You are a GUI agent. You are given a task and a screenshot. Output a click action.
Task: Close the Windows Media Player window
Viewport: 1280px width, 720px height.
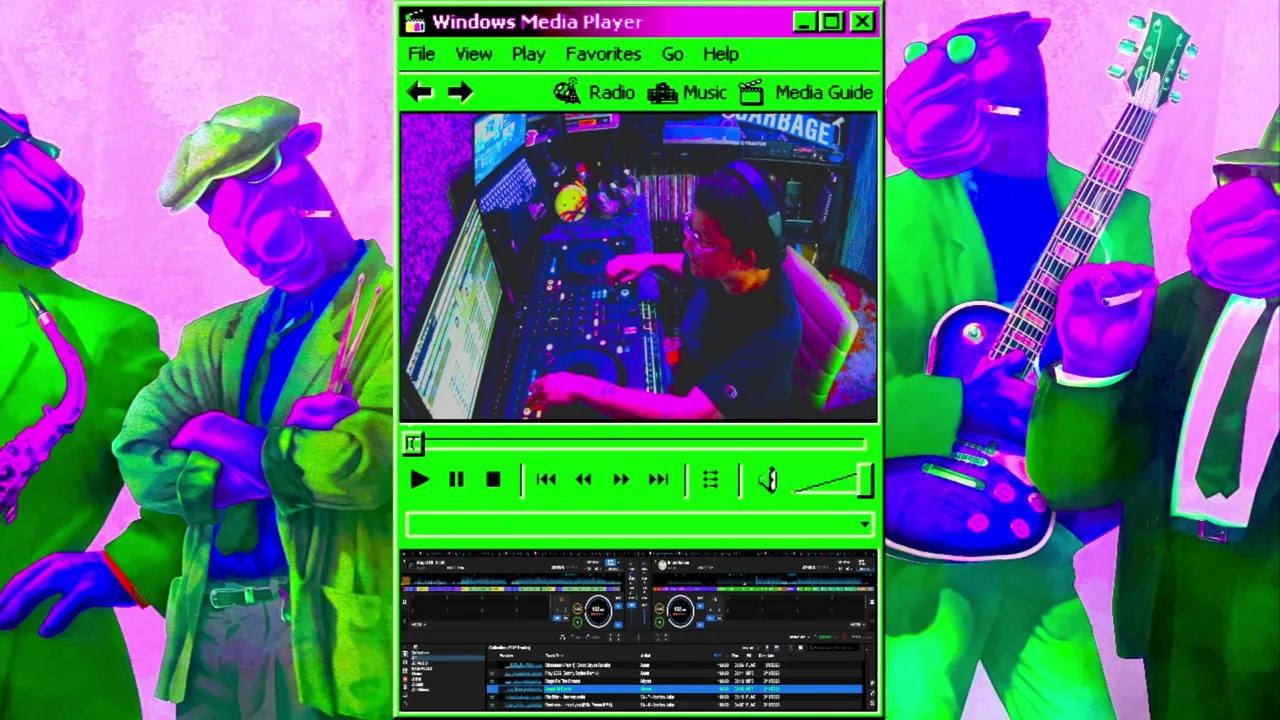click(863, 21)
